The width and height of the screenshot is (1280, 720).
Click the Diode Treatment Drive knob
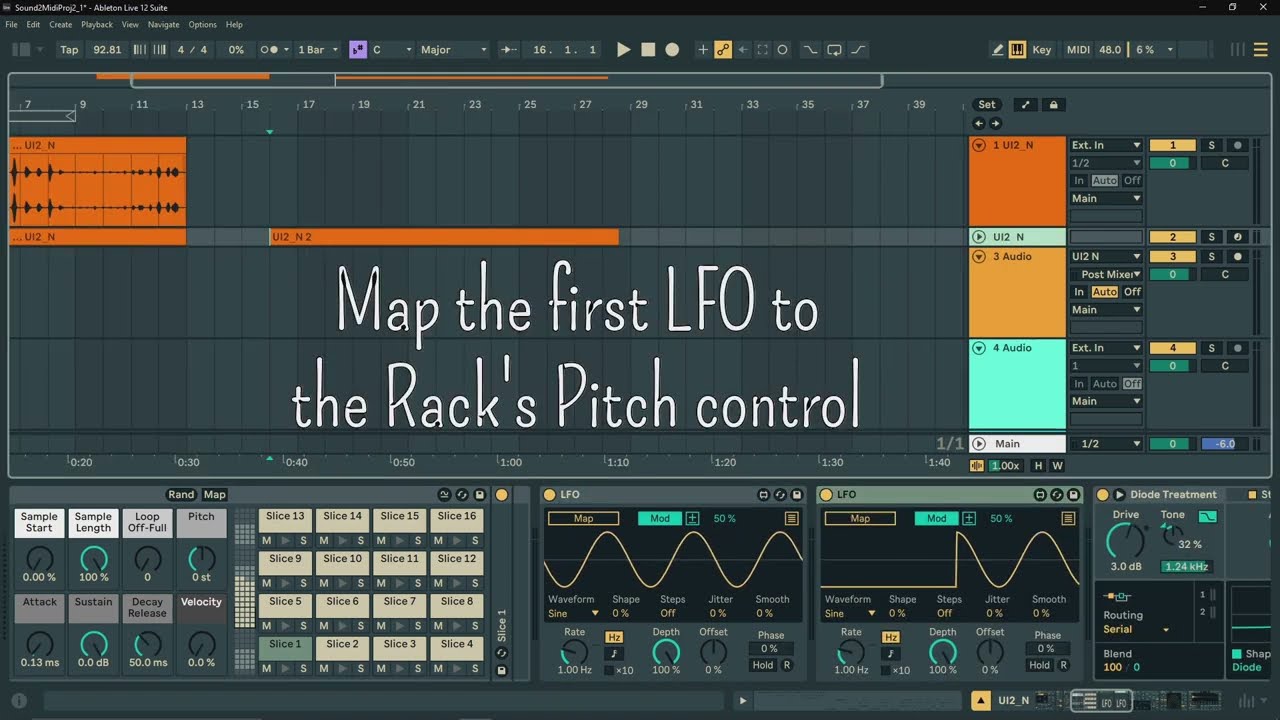pos(1126,541)
